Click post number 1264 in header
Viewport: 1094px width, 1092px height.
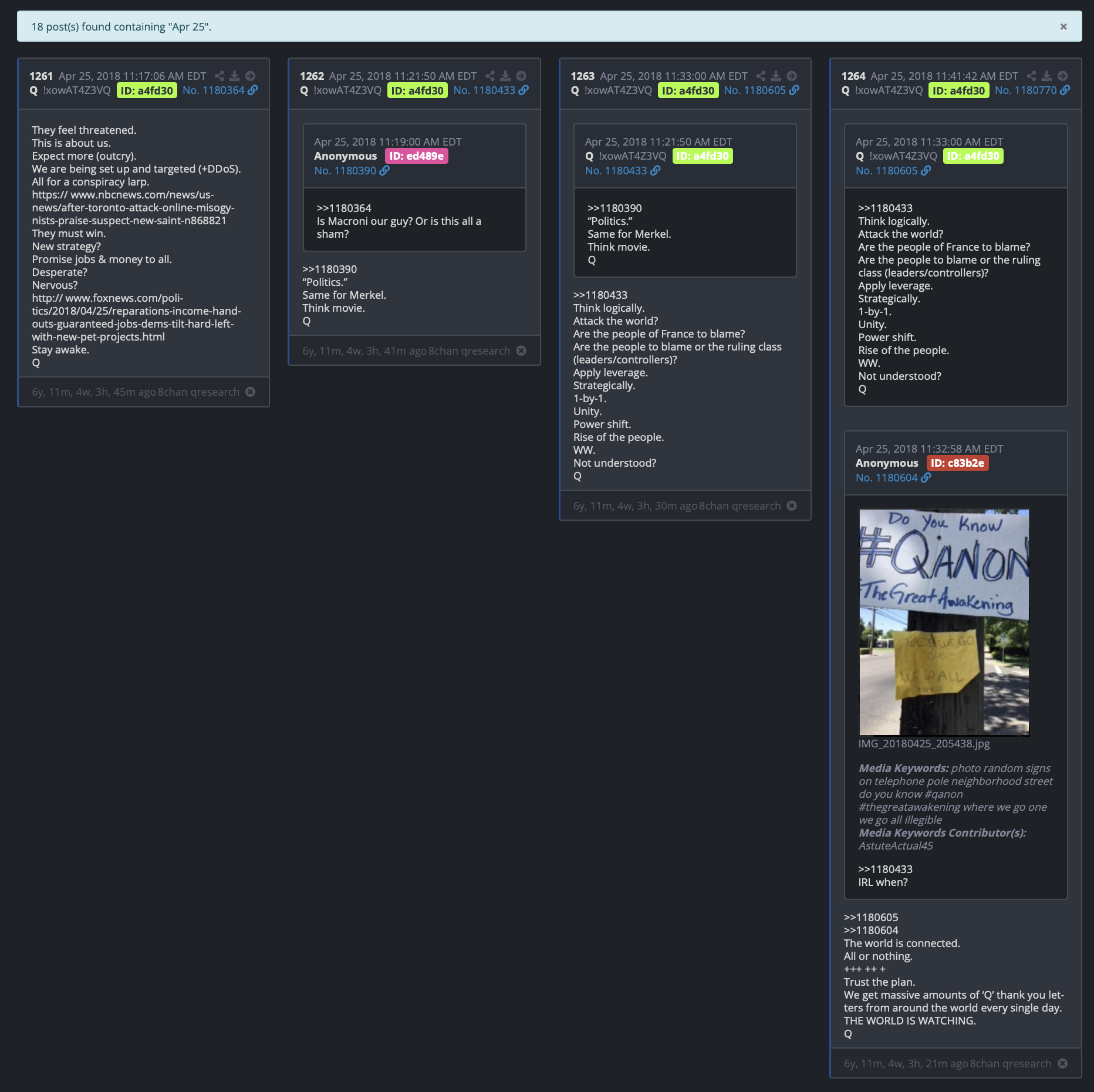point(853,76)
